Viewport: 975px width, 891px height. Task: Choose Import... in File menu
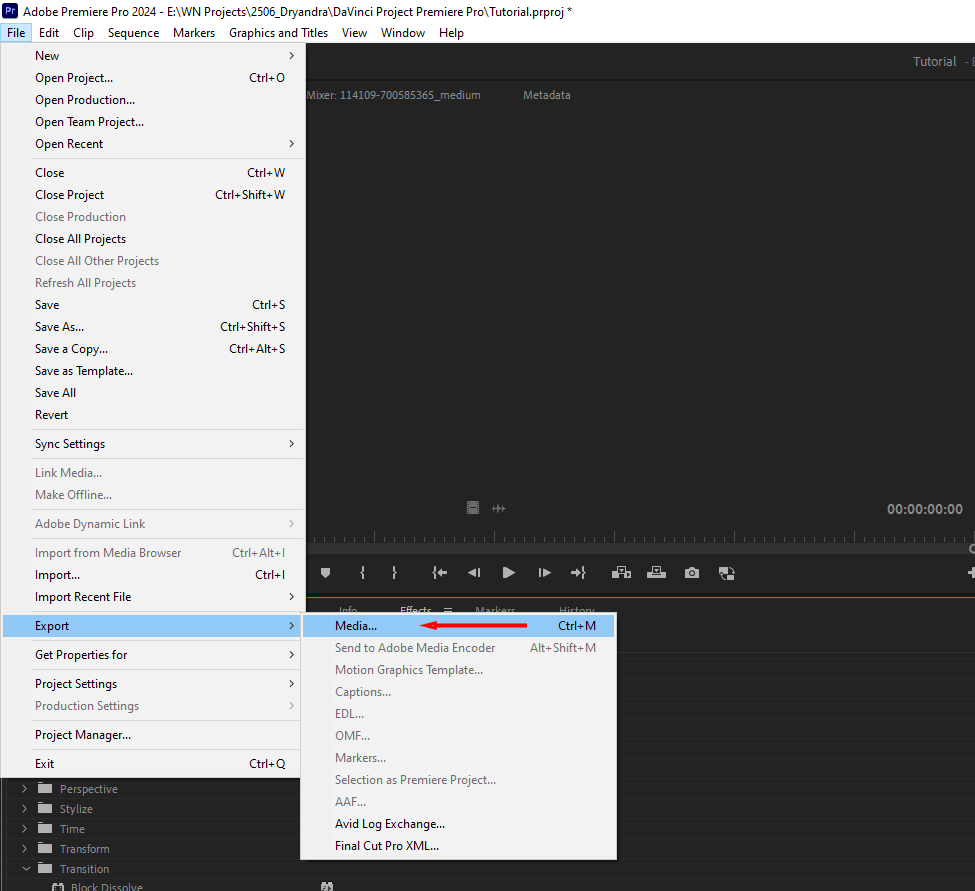tap(152, 575)
